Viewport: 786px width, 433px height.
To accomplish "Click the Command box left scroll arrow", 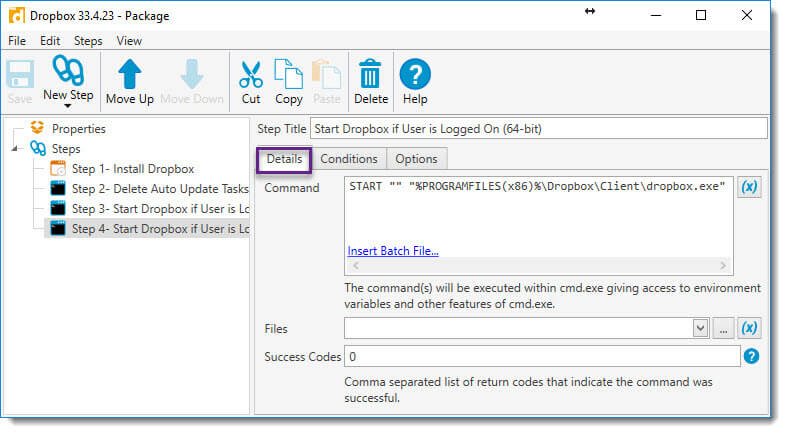I will (x=355, y=266).
